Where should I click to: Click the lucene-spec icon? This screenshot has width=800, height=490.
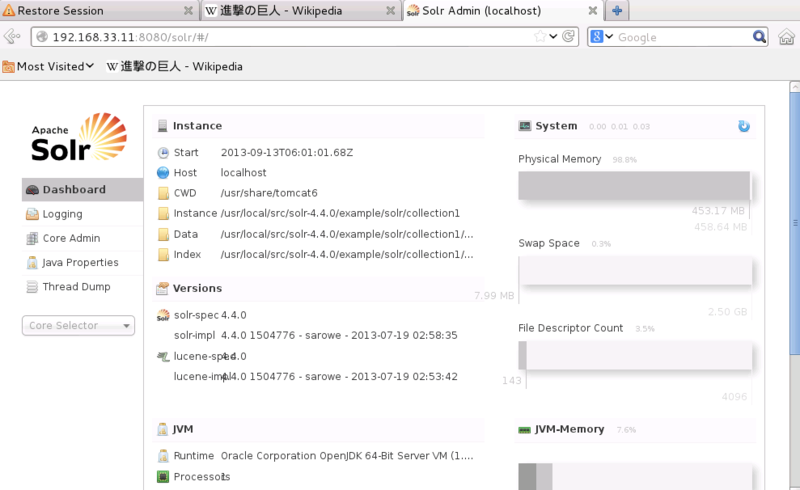[163, 356]
